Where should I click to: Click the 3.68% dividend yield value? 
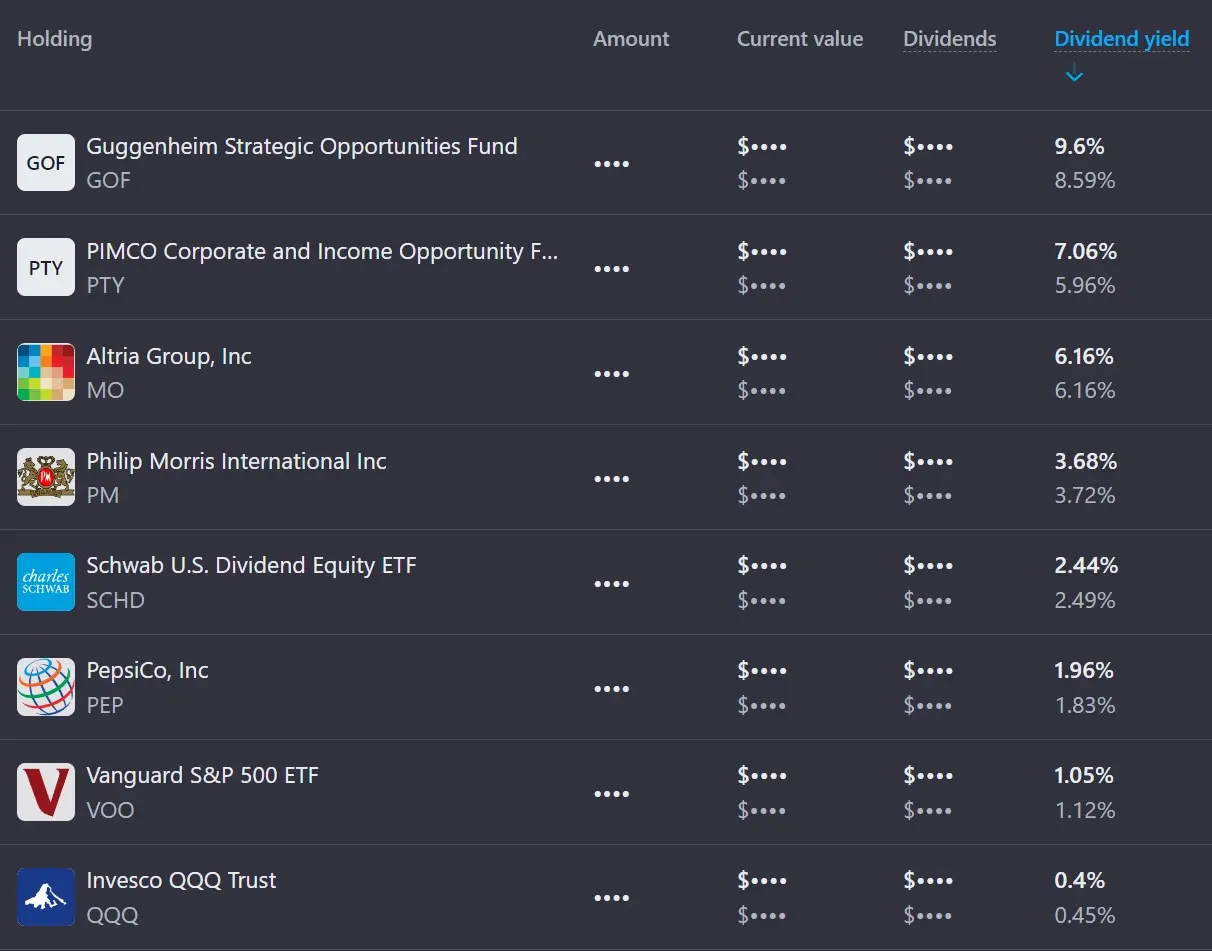point(1085,461)
